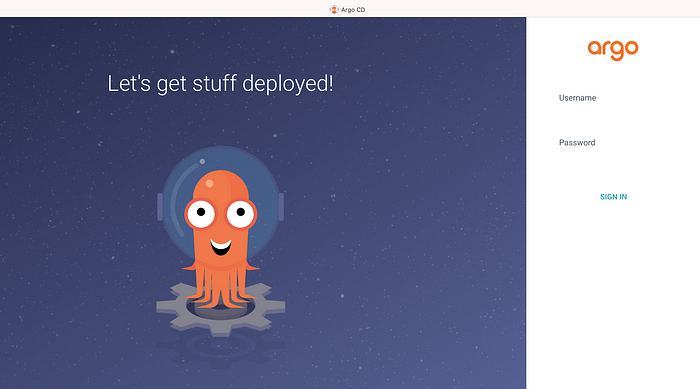Focus the Username input field
This screenshot has height=389, width=700.
click(x=613, y=98)
